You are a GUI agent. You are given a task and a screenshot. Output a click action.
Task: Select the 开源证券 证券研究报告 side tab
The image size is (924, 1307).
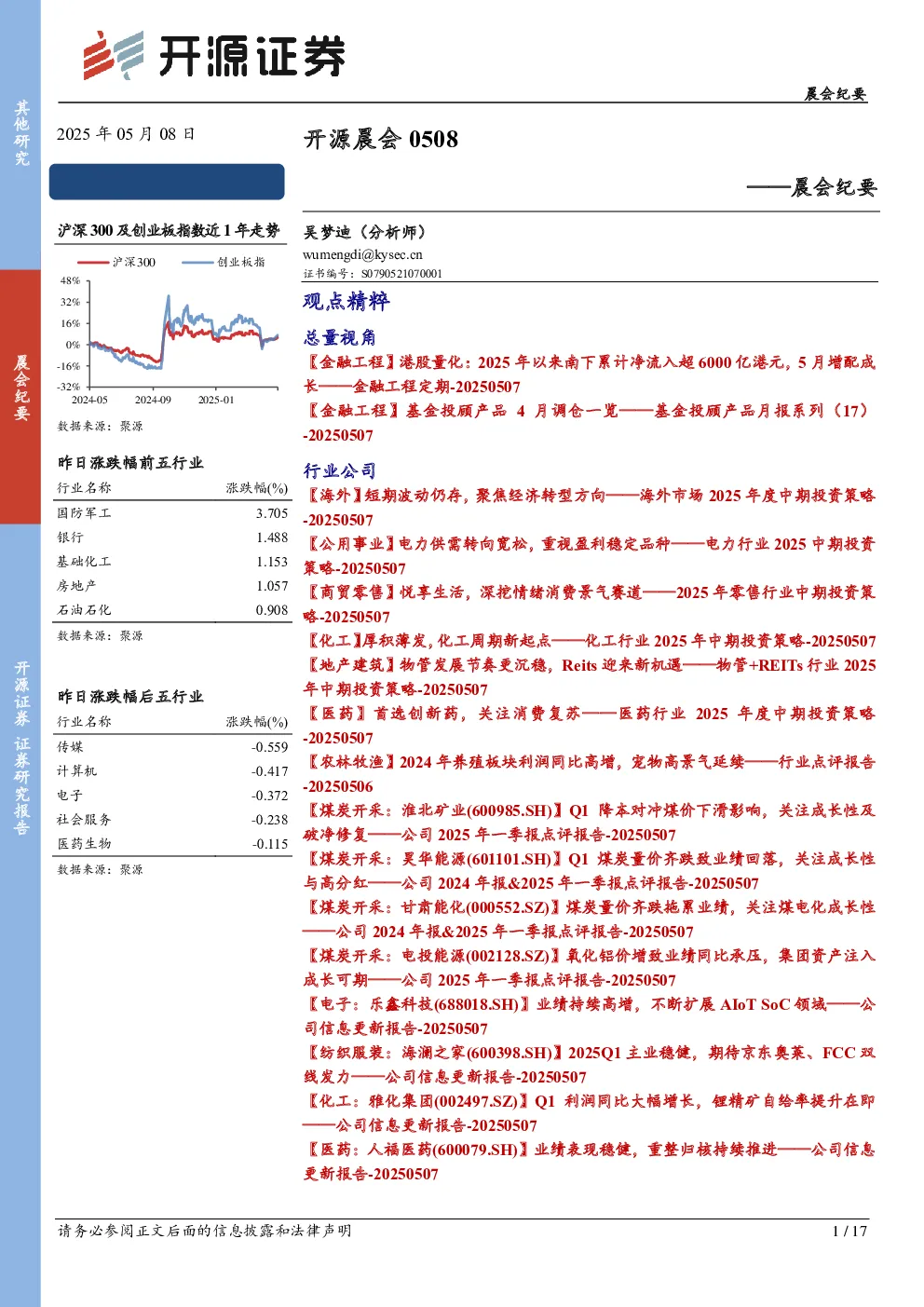pyautogui.click(x=20, y=747)
